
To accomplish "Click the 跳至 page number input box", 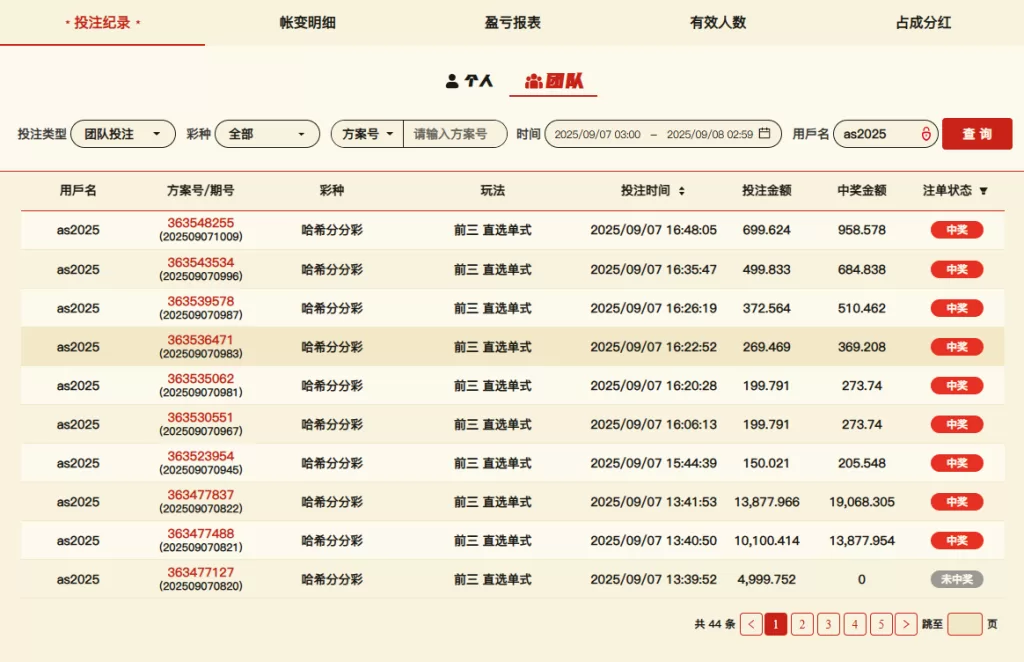I will [x=965, y=624].
